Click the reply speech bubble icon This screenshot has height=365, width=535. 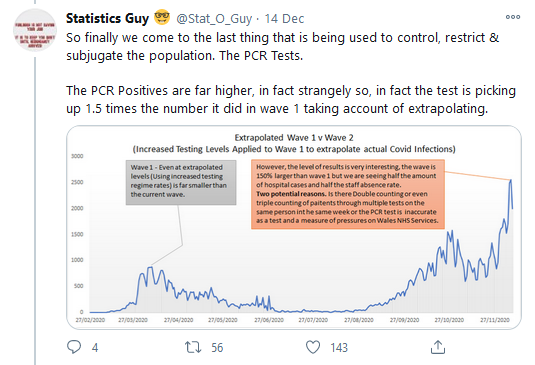(74, 347)
